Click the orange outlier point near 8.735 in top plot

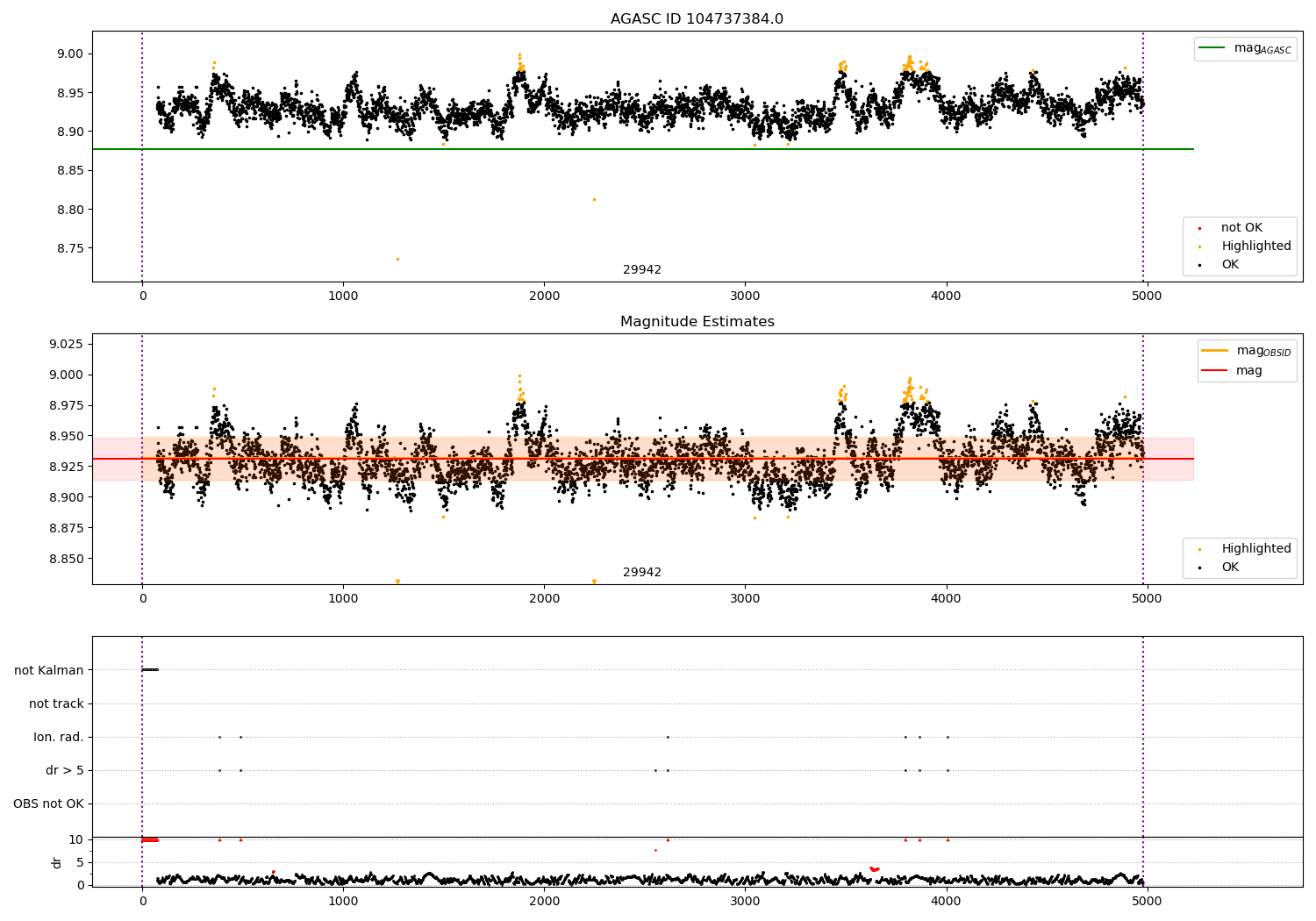pos(397,259)
